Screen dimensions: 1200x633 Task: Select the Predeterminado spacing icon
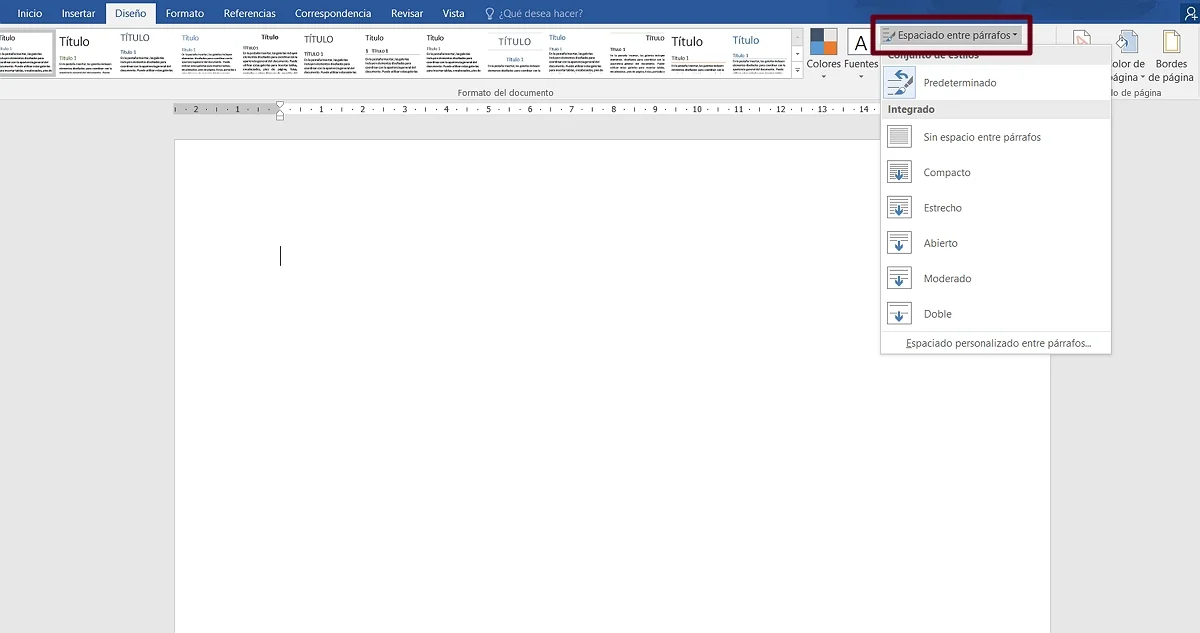[899, 83]
